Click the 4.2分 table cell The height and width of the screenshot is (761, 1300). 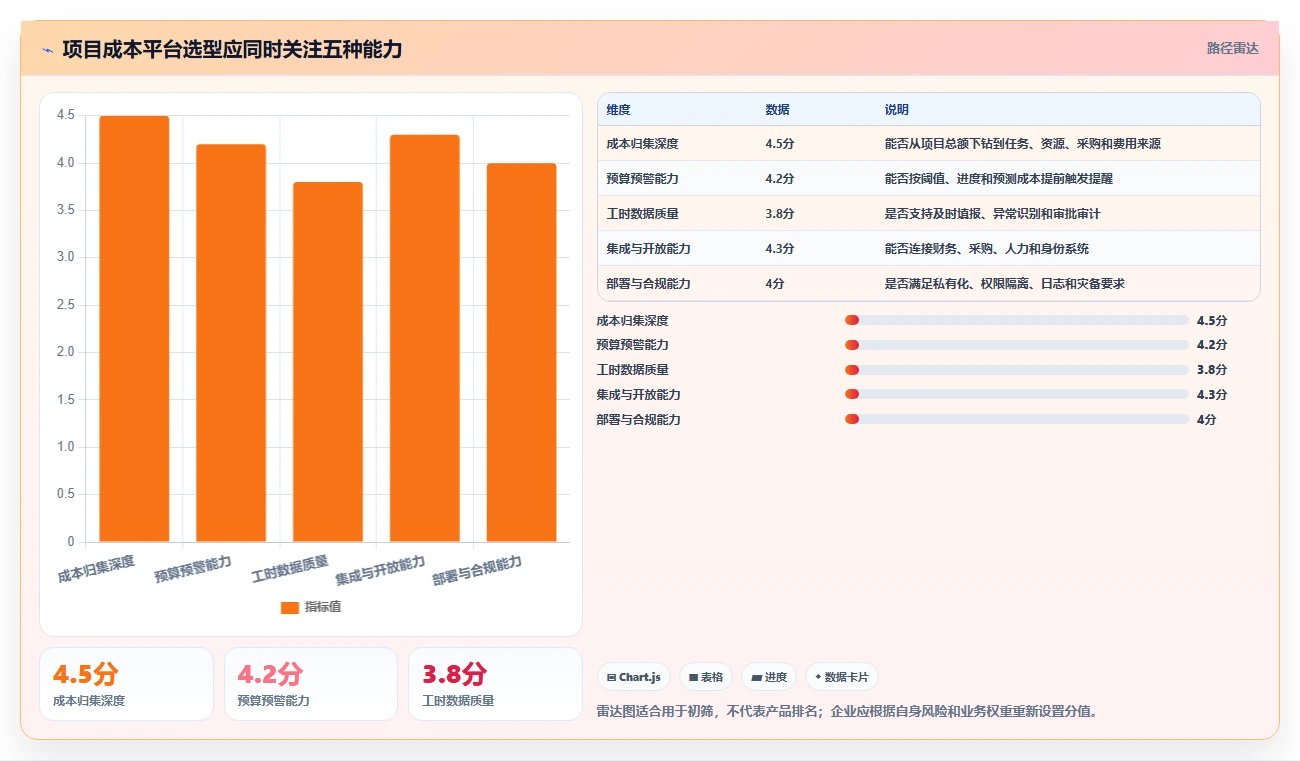(779, 179)
